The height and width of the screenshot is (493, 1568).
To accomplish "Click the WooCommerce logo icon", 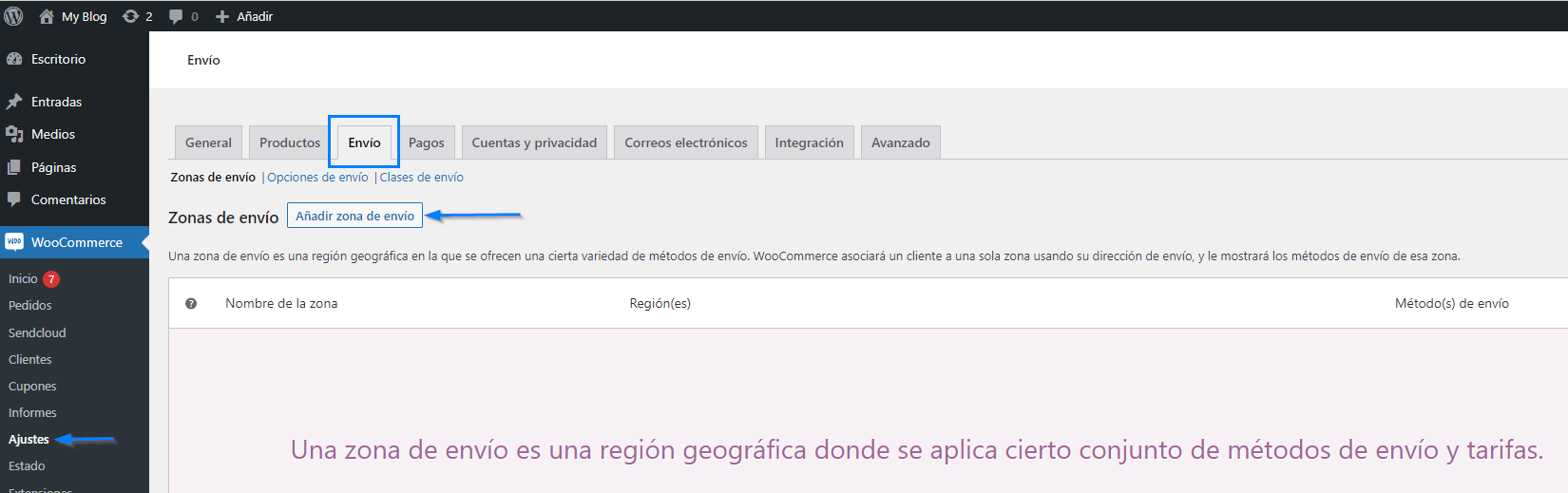I will pos(14,242).
